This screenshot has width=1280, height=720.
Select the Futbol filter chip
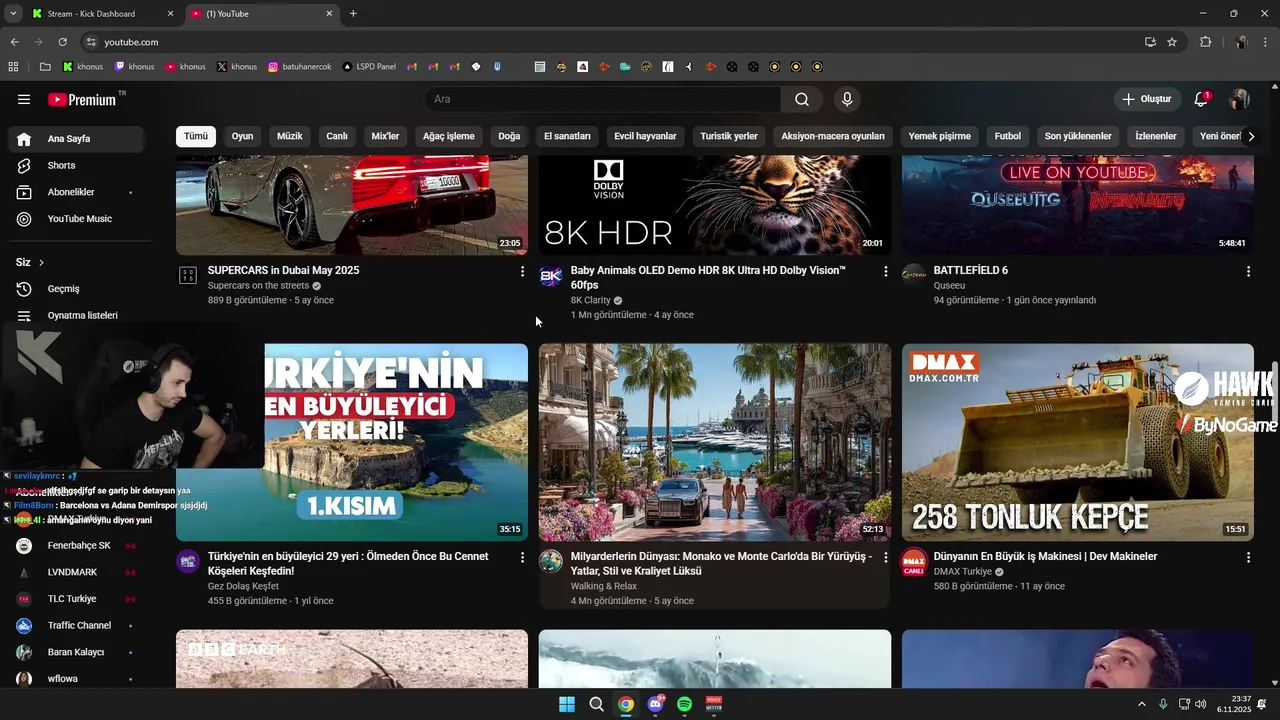1008,137
